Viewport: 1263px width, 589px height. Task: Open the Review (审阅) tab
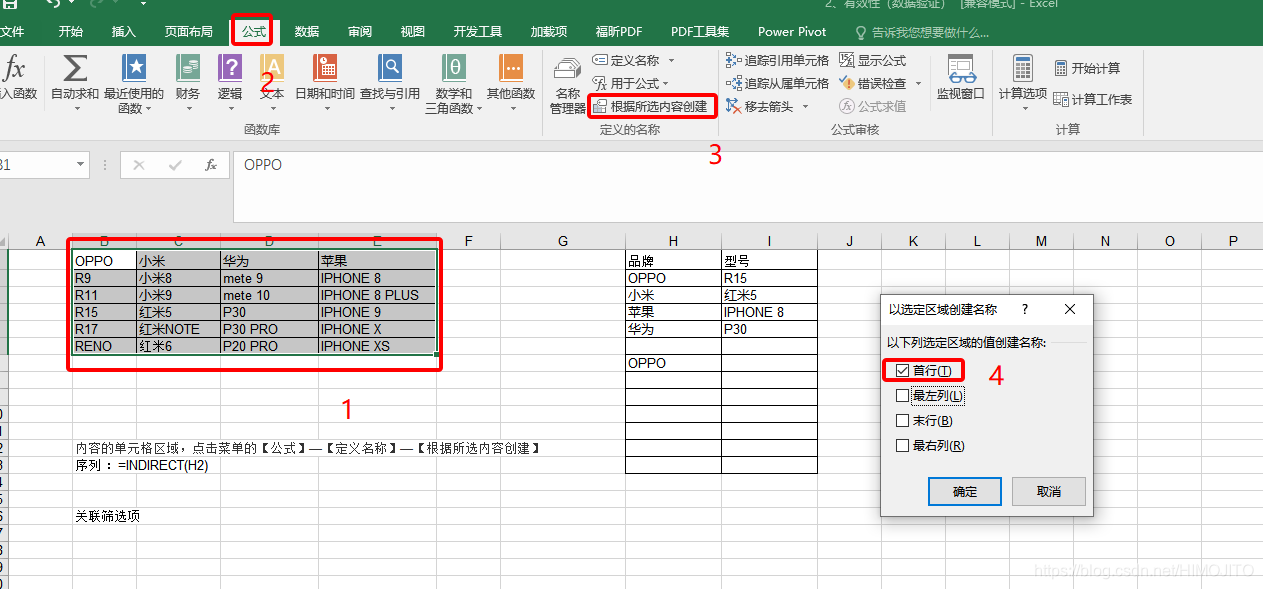pyautogui.click(x=360, y=32)
